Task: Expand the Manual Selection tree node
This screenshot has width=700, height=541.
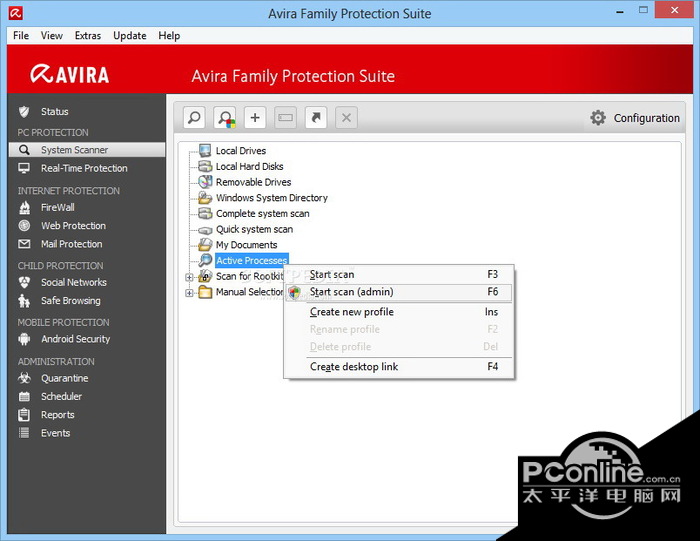Action: (x=189, y=293)
